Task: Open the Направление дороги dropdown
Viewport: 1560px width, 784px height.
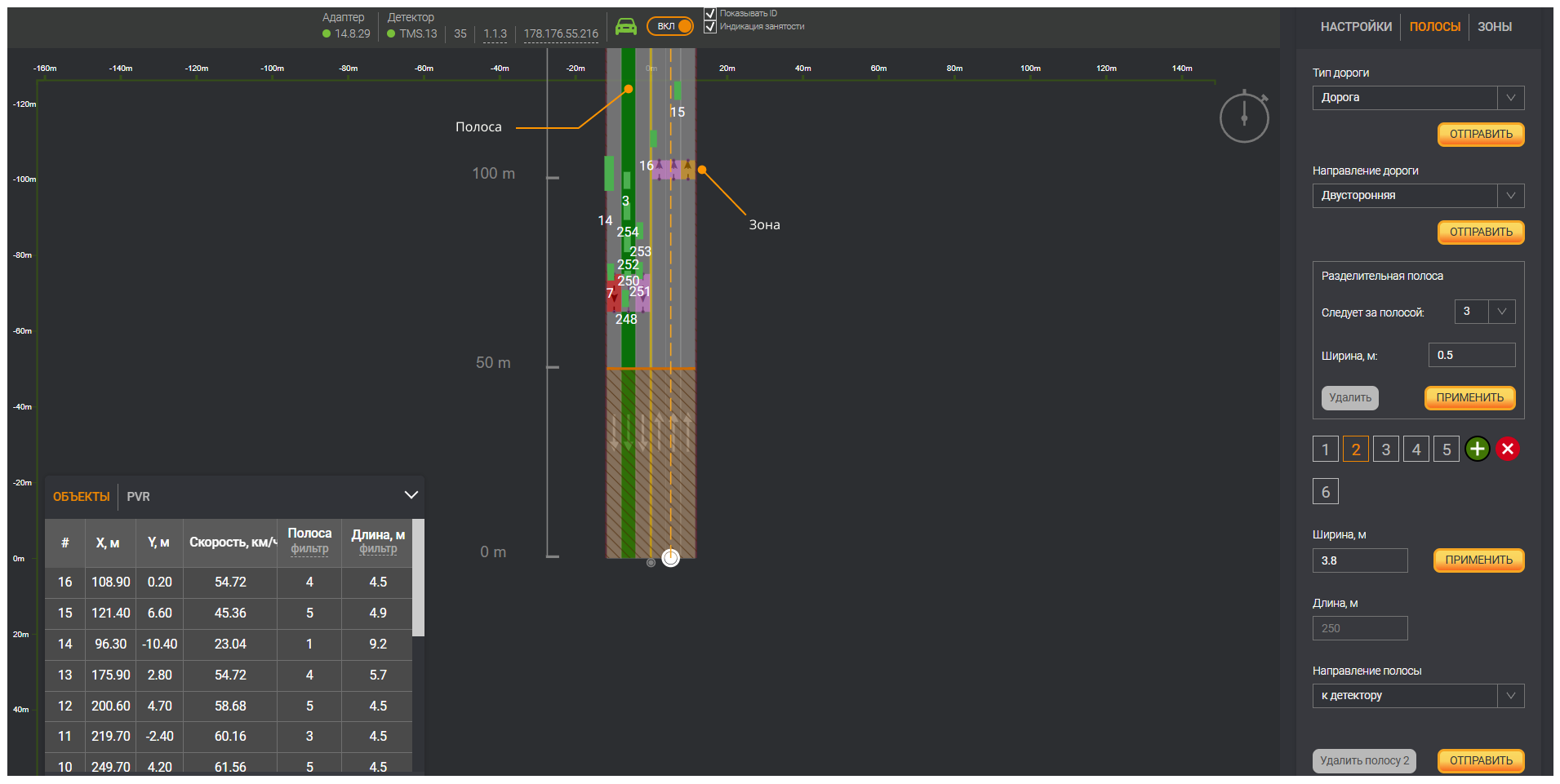Action: tap(1418, 196)
